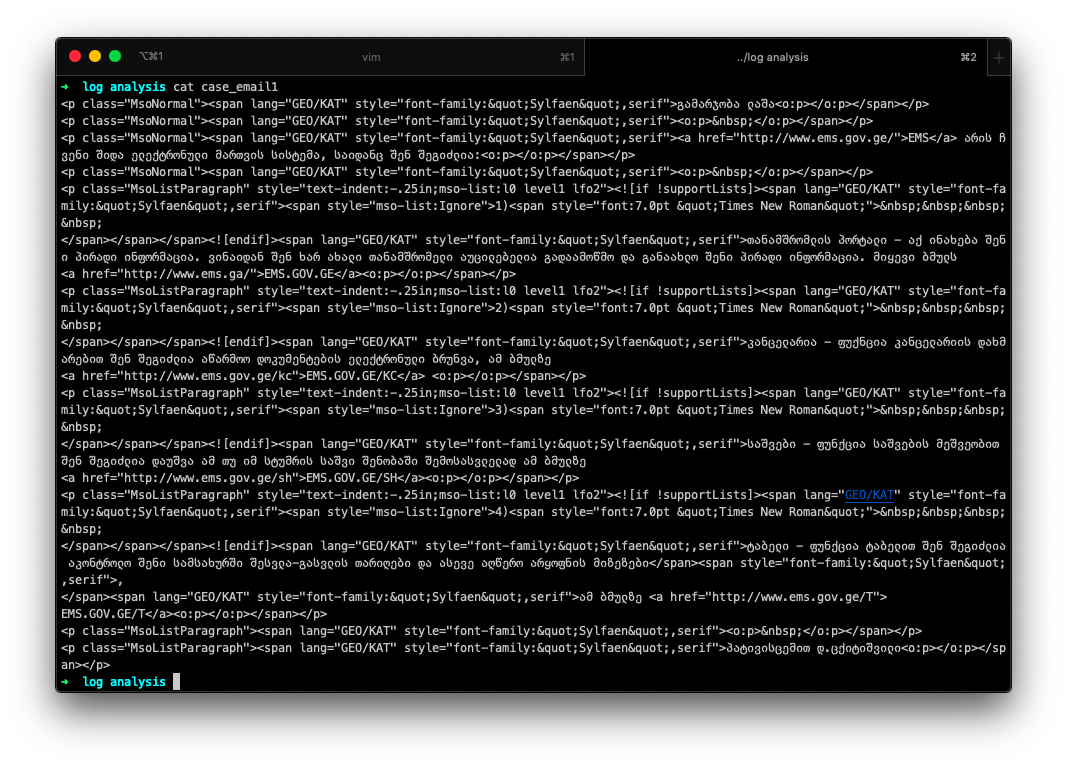Open a new terminal tab with plus

pos(999,58)
